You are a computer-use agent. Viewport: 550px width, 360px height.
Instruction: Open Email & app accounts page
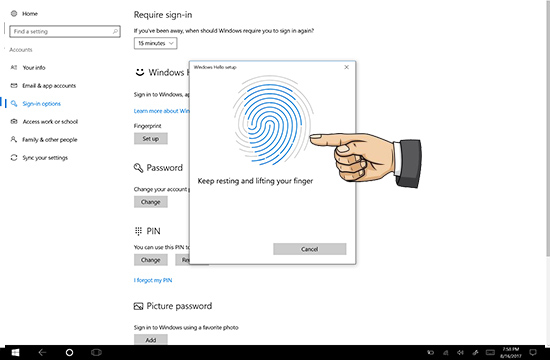tap(49, 86)
